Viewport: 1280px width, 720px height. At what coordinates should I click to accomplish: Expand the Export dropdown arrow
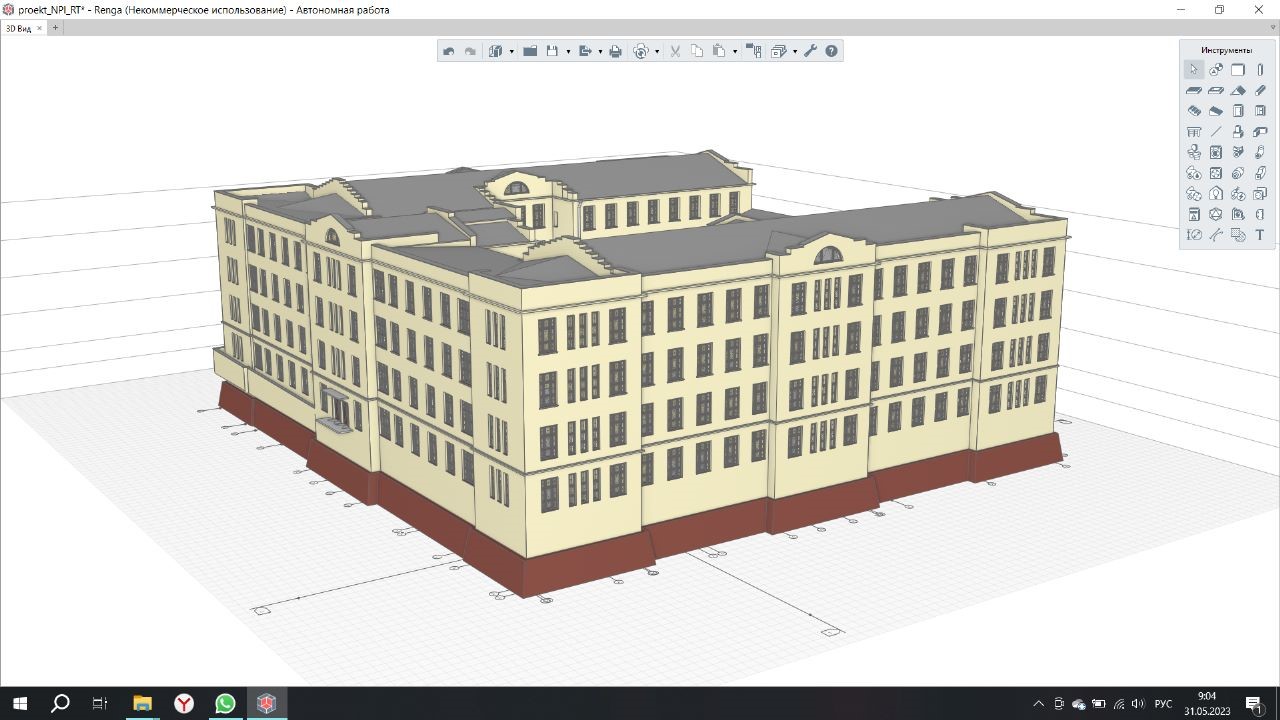click(600, 52)
